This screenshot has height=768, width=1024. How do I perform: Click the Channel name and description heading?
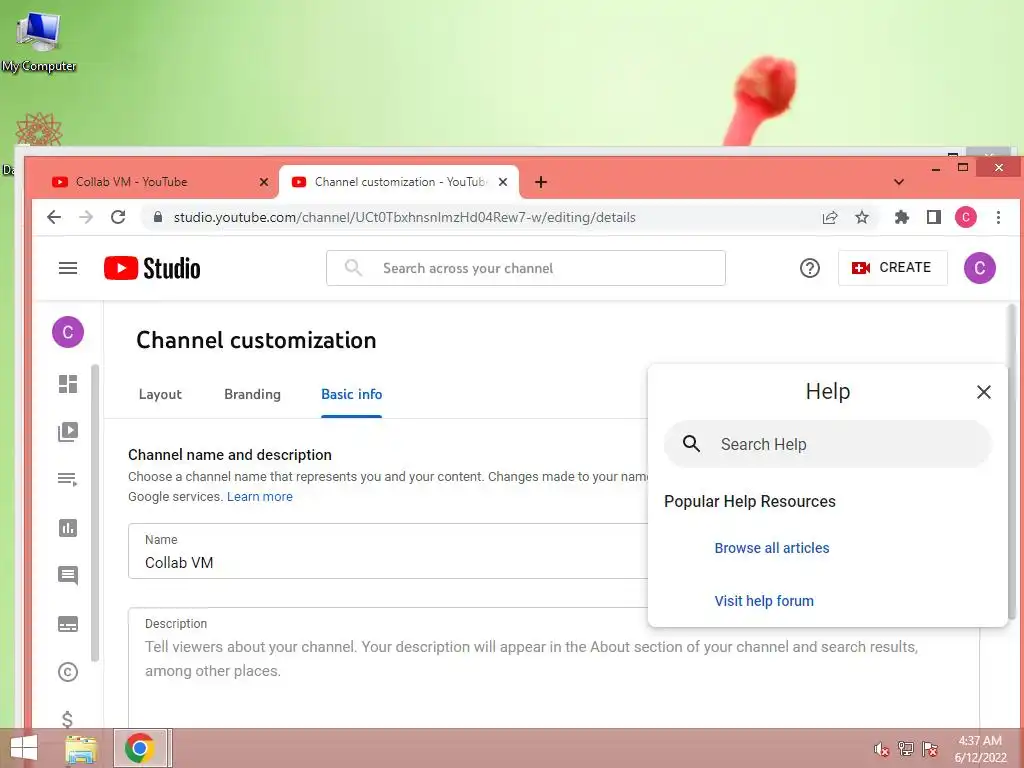(230, 455)
